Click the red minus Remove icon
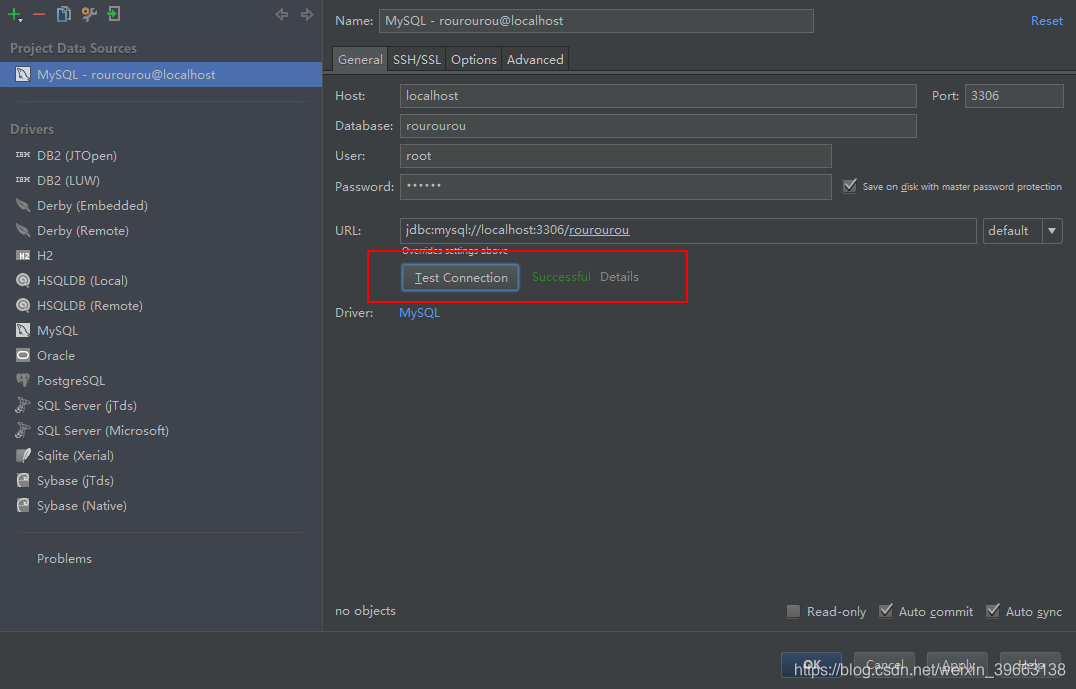The width and height of the screenshot is (1076, 689). click(39, 14)
